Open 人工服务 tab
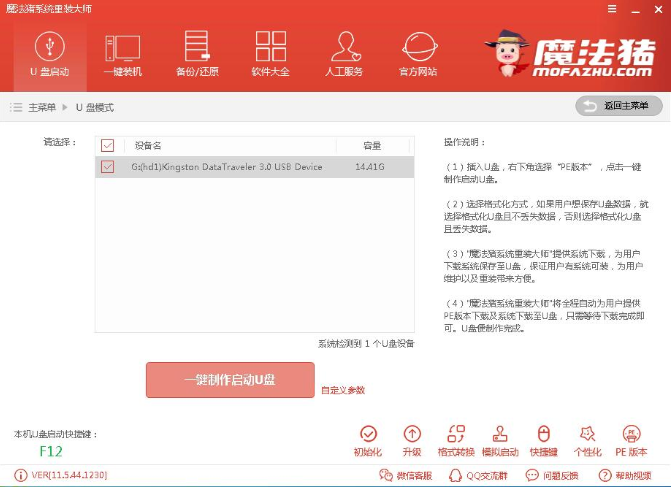The width and height of the screenshot is (671, 487). [x=344, y=55]
